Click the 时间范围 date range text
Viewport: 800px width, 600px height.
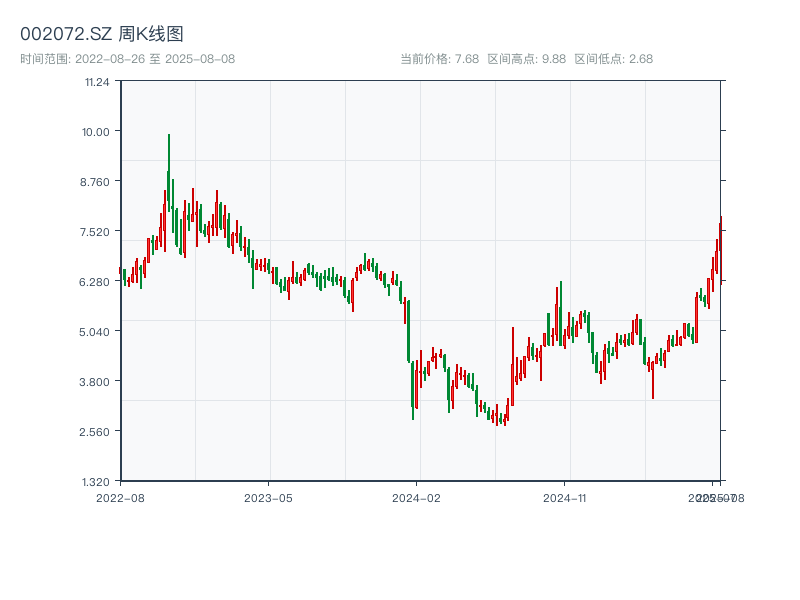tap(128, 59)
